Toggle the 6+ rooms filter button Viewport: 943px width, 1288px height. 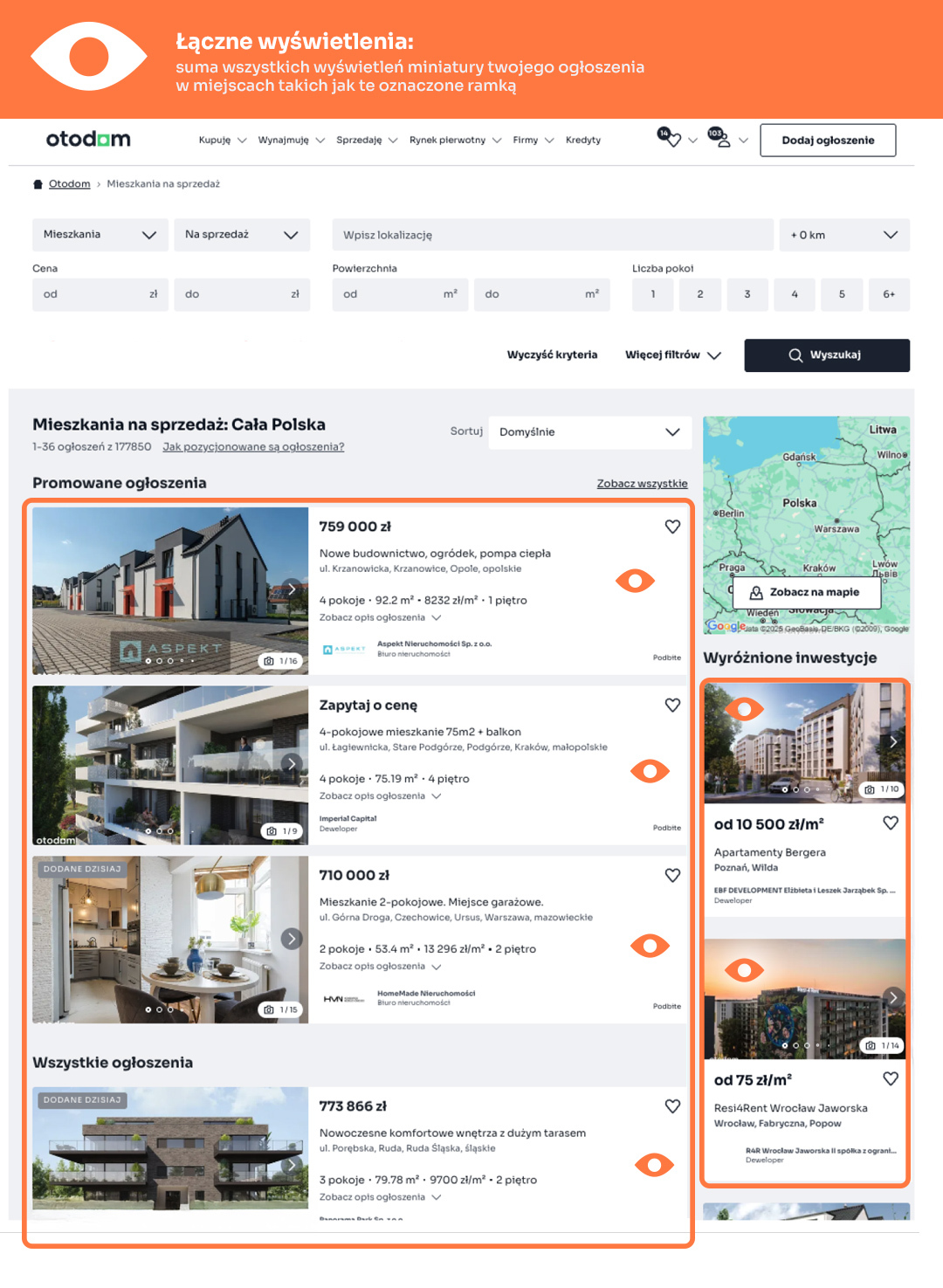click(888, 294)
